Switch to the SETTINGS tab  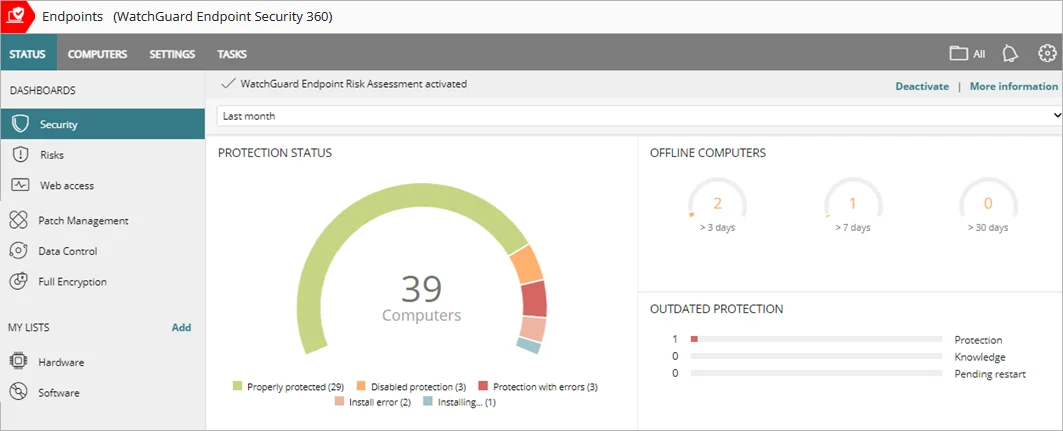pos(172,54)
